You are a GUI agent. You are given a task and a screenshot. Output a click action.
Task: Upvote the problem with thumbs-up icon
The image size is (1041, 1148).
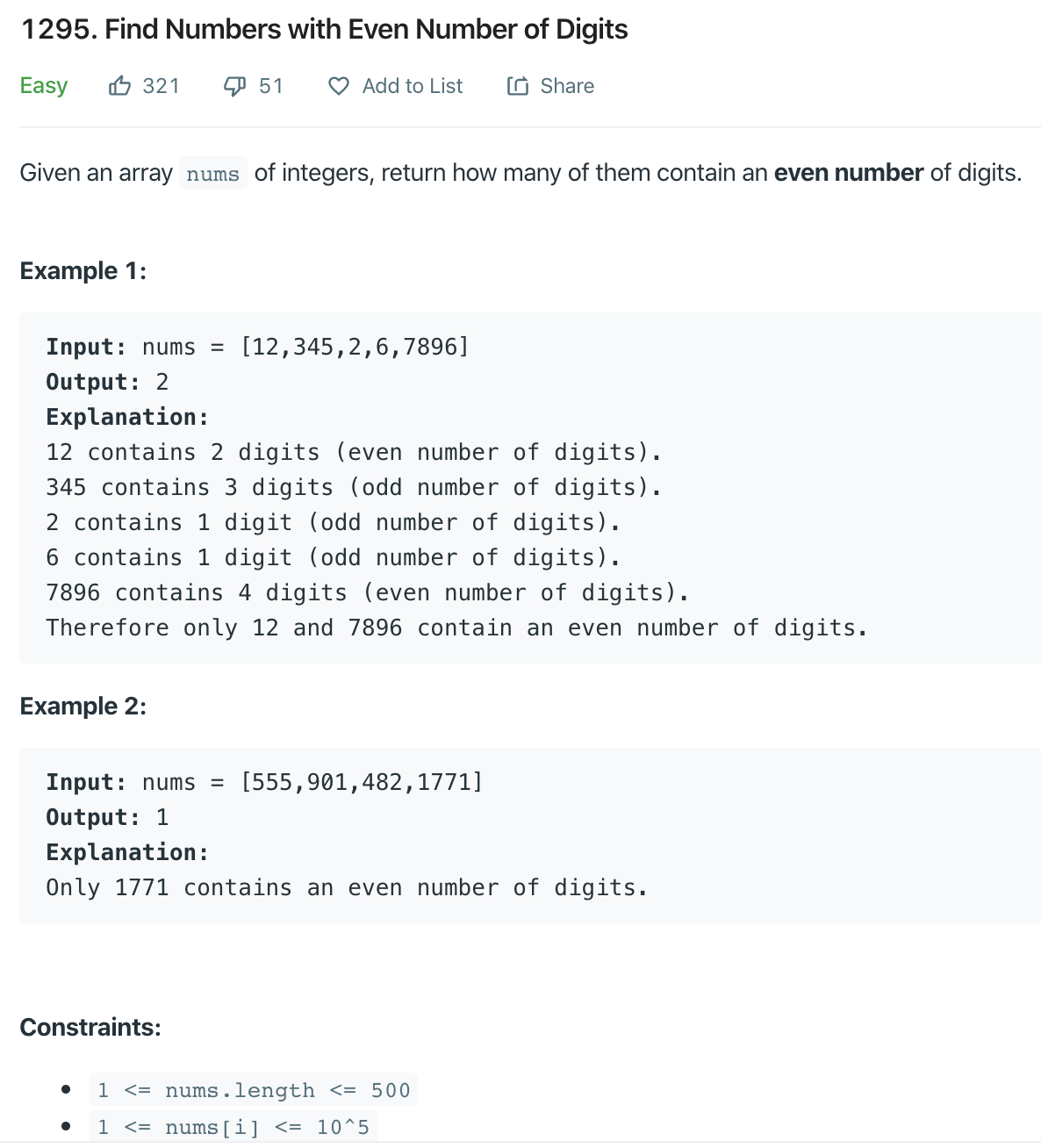tap(119, 86)
